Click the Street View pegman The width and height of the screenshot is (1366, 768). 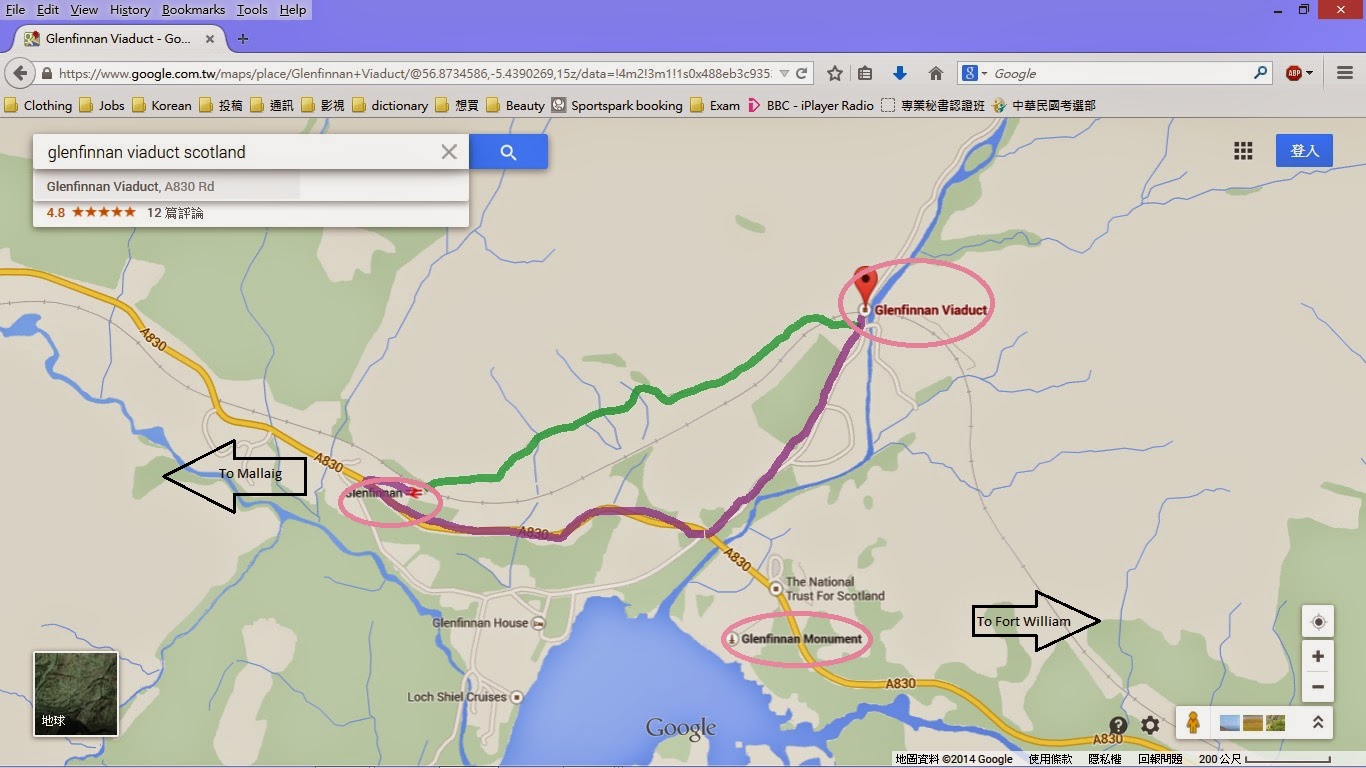click(1192, 722)
